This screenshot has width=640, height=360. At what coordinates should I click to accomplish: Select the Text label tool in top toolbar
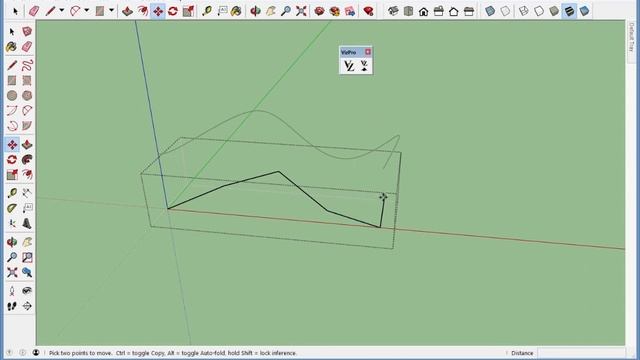click(x=222, y=11)
